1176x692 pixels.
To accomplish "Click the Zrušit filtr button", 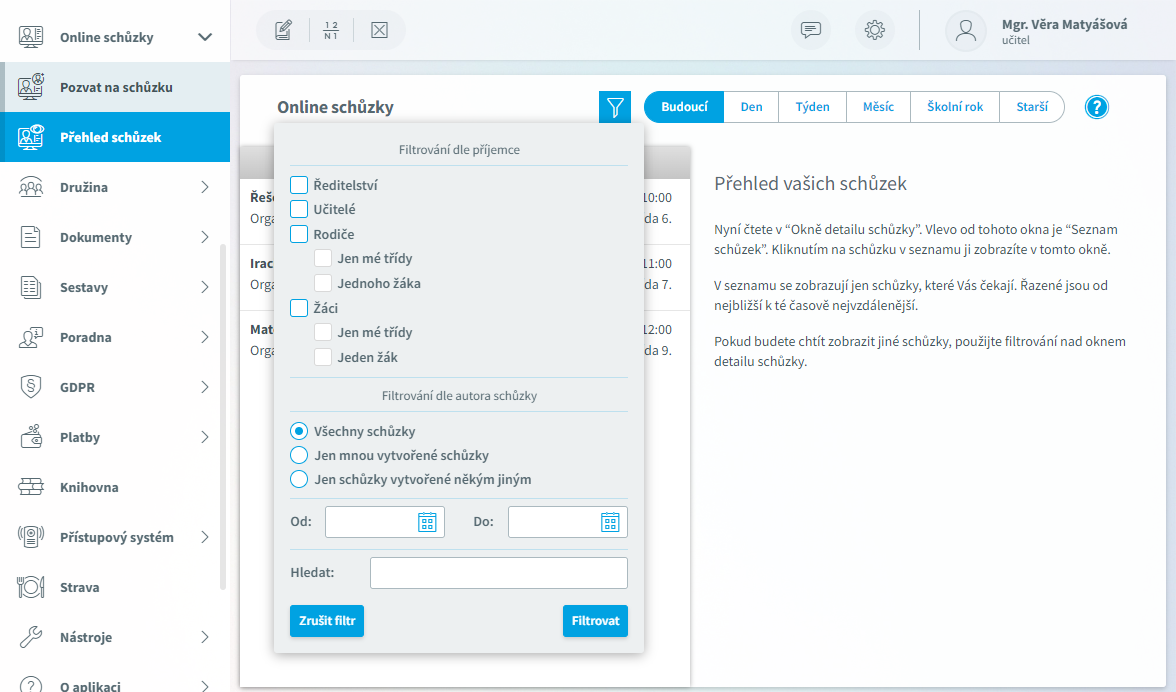I will click(327, 621).
